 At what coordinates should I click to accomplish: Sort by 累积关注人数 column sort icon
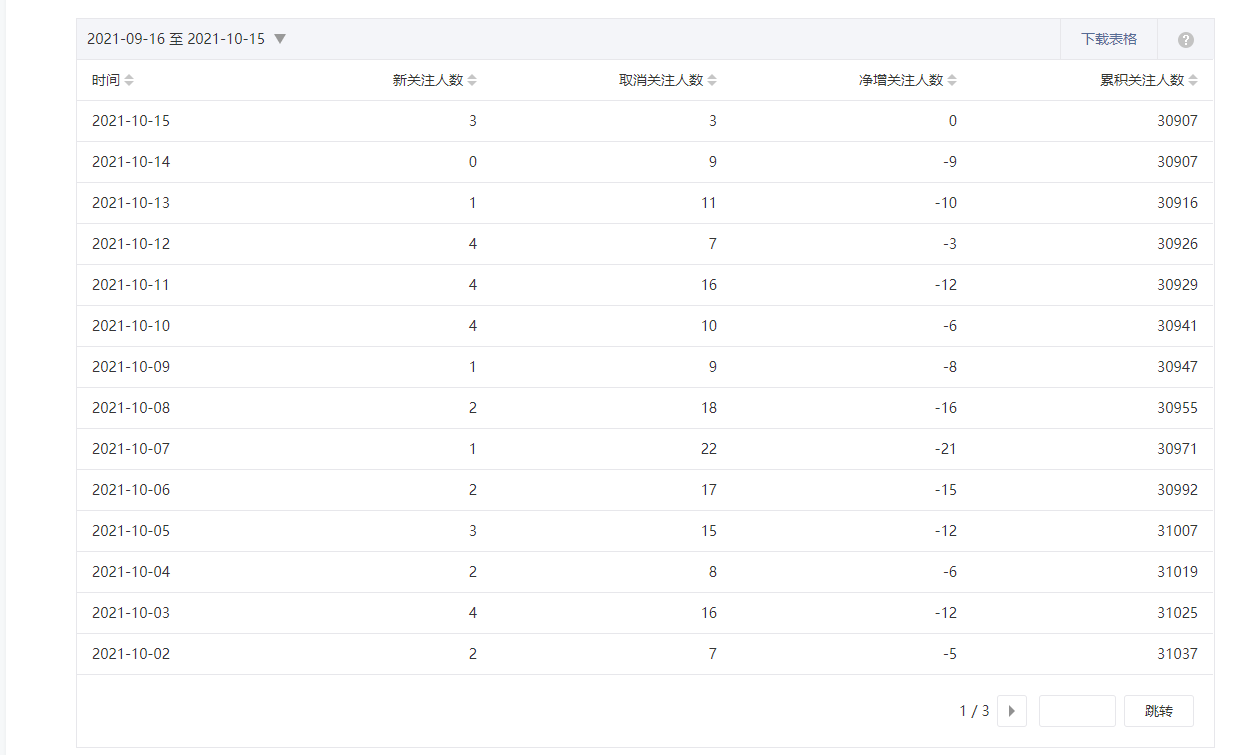(1193, 81)
